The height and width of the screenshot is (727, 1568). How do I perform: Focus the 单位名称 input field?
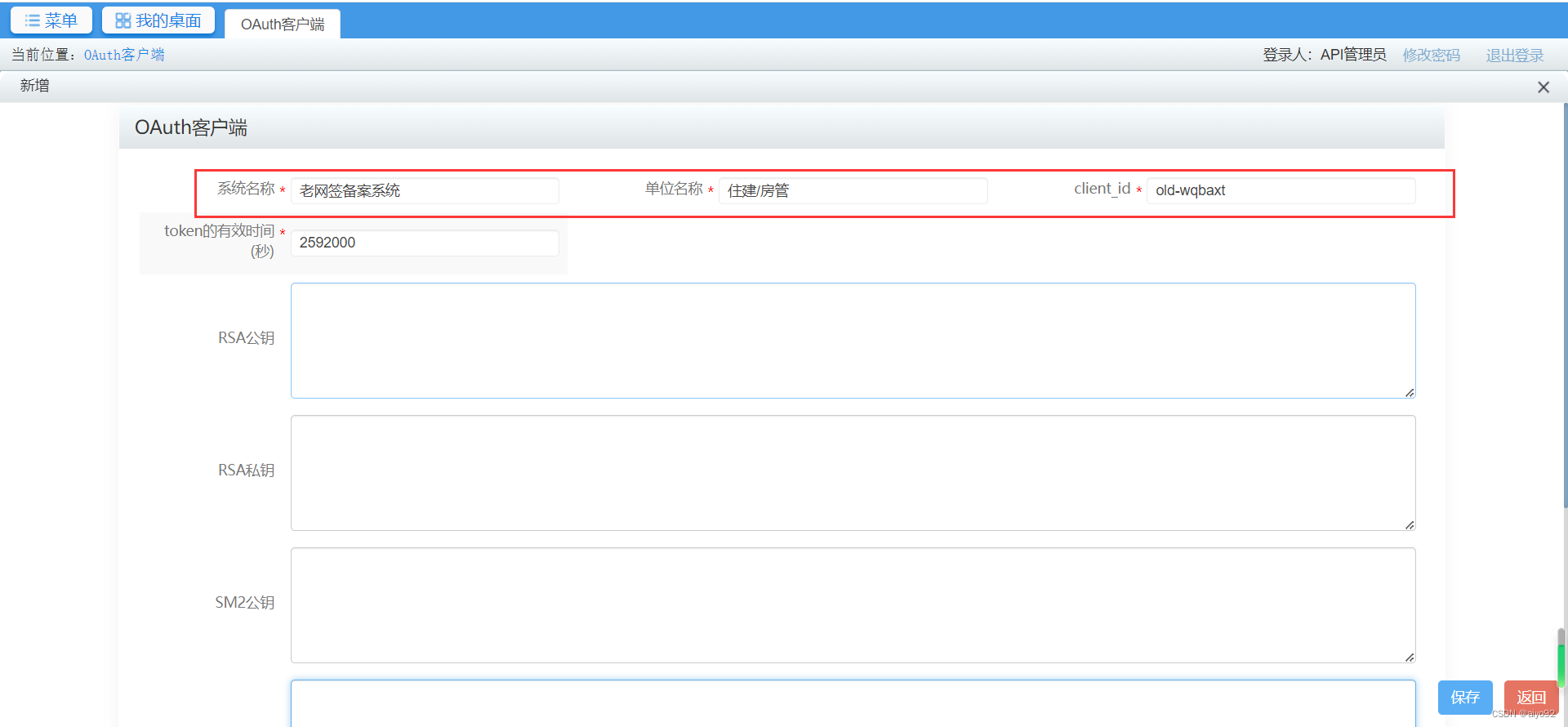coord(853,190)
